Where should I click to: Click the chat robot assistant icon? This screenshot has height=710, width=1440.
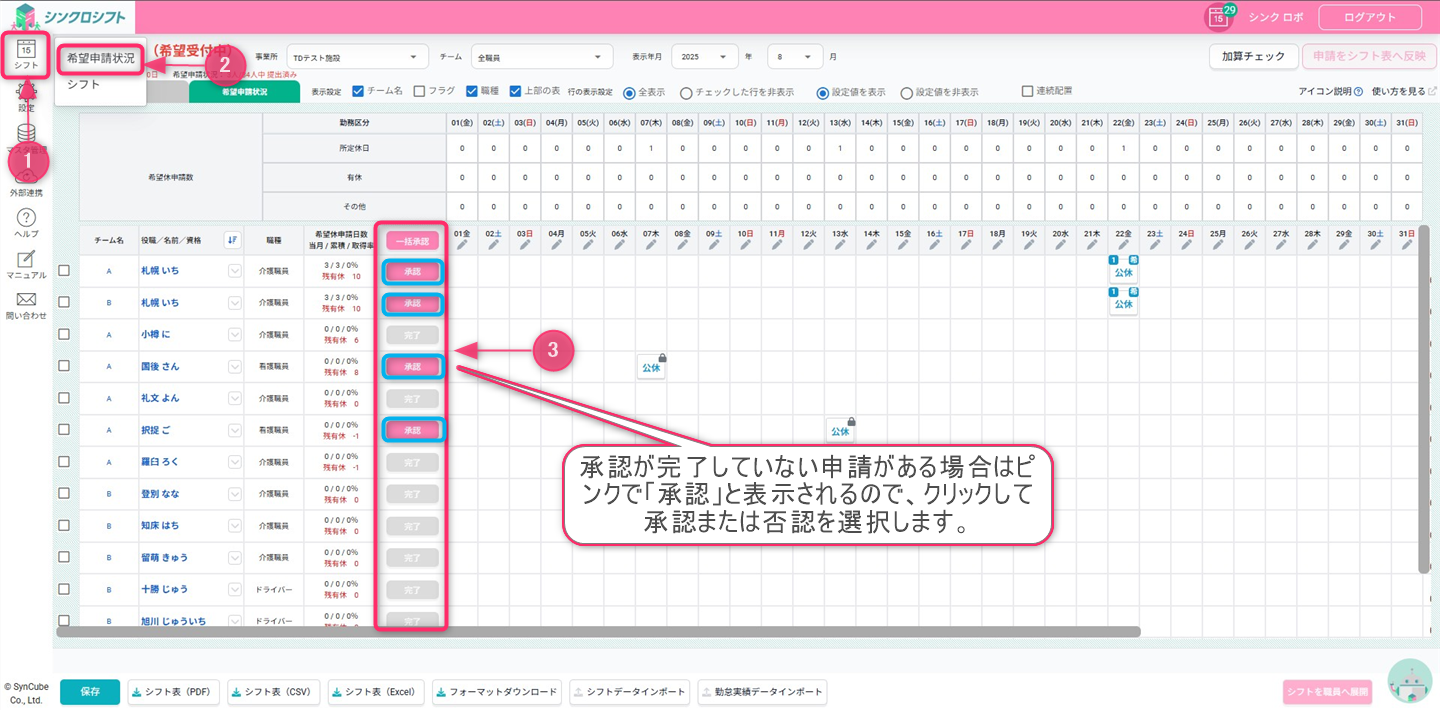[1410, 681]
